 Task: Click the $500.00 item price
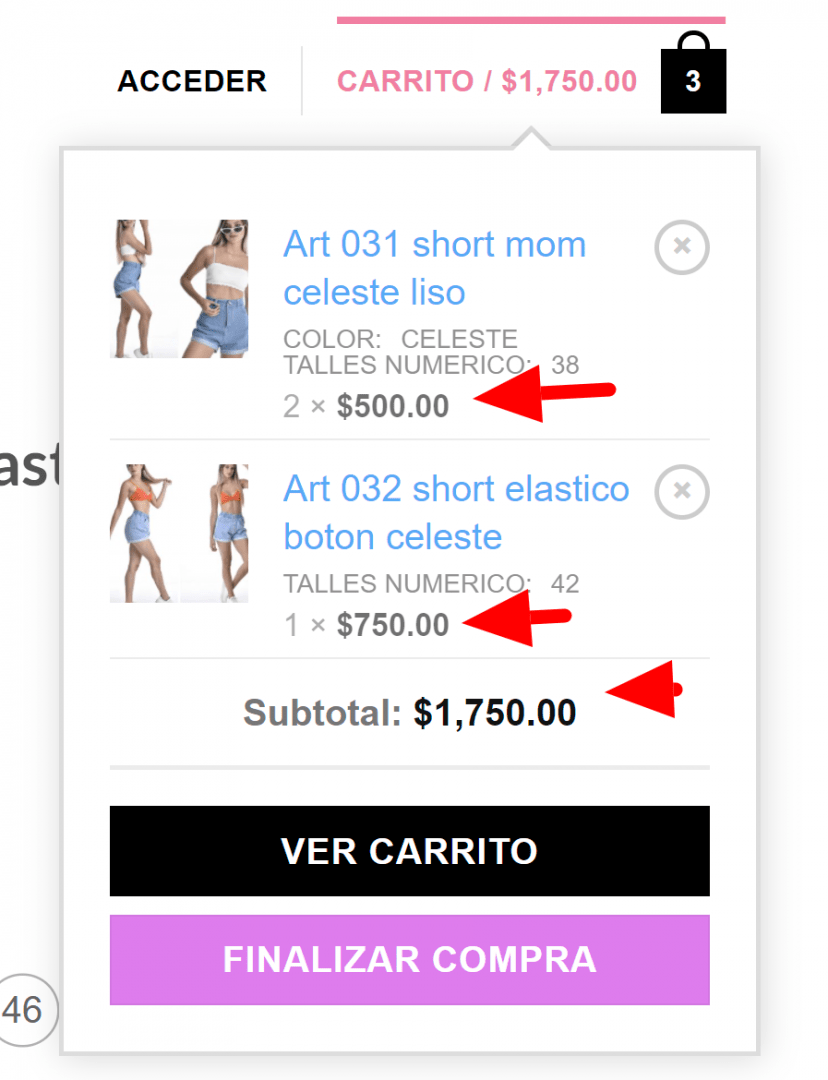(x=393, y=406)
